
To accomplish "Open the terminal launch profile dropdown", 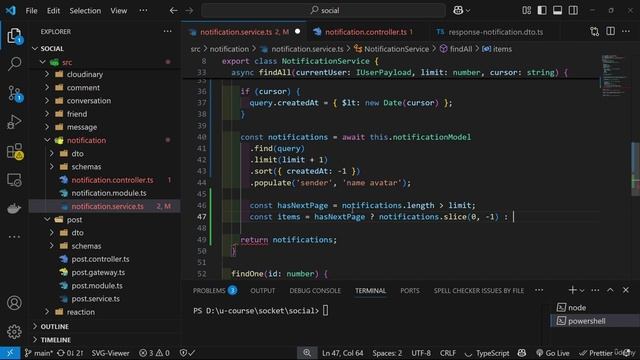I will [582, 291].
